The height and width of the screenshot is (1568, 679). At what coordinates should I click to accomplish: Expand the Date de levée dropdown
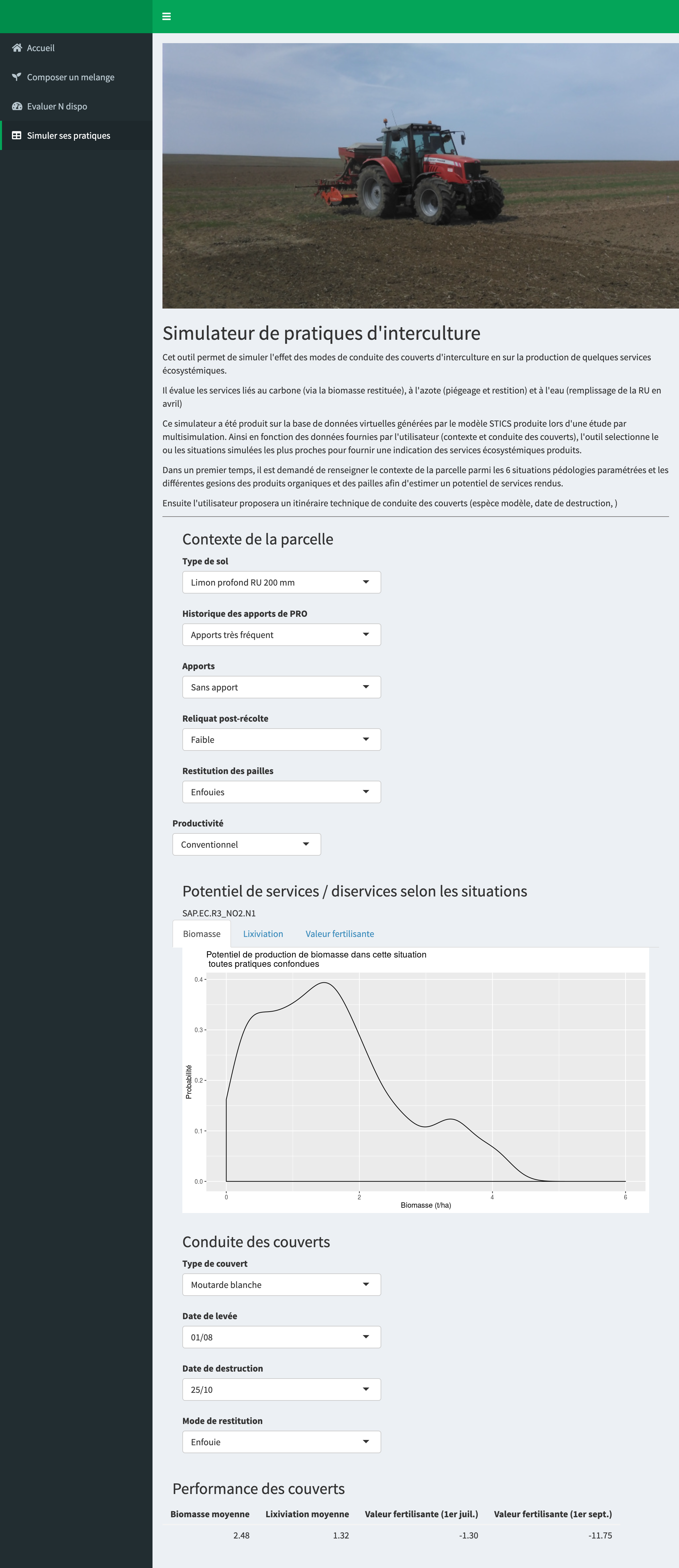pos(281,1337)
